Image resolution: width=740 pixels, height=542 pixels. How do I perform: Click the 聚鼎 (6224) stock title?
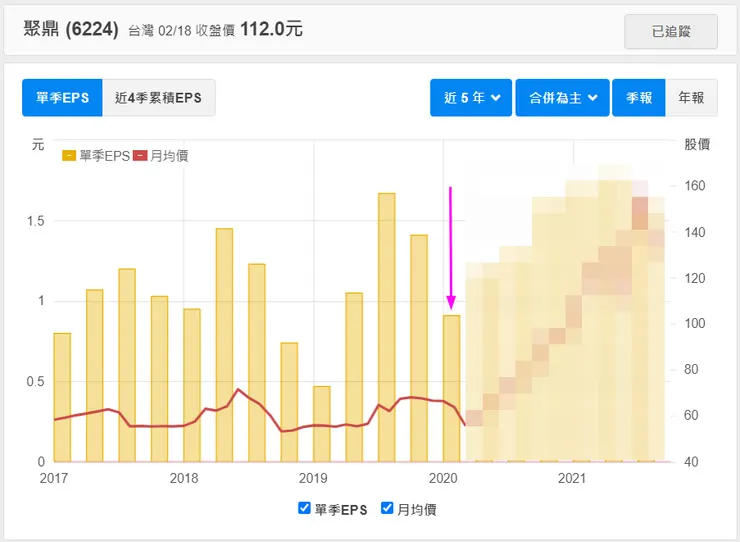click(x=71, y=29)
